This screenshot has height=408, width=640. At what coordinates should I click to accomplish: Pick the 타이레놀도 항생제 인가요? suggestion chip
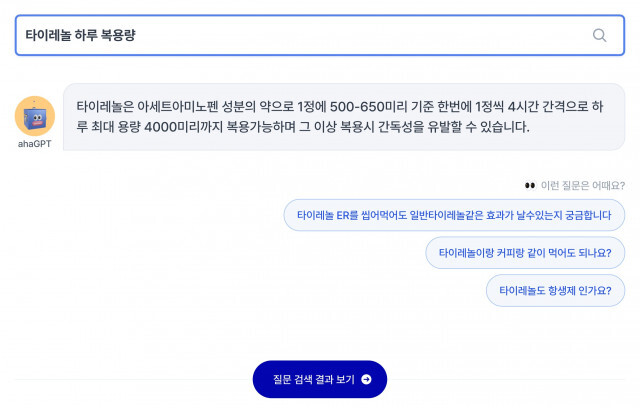[555, 290]
